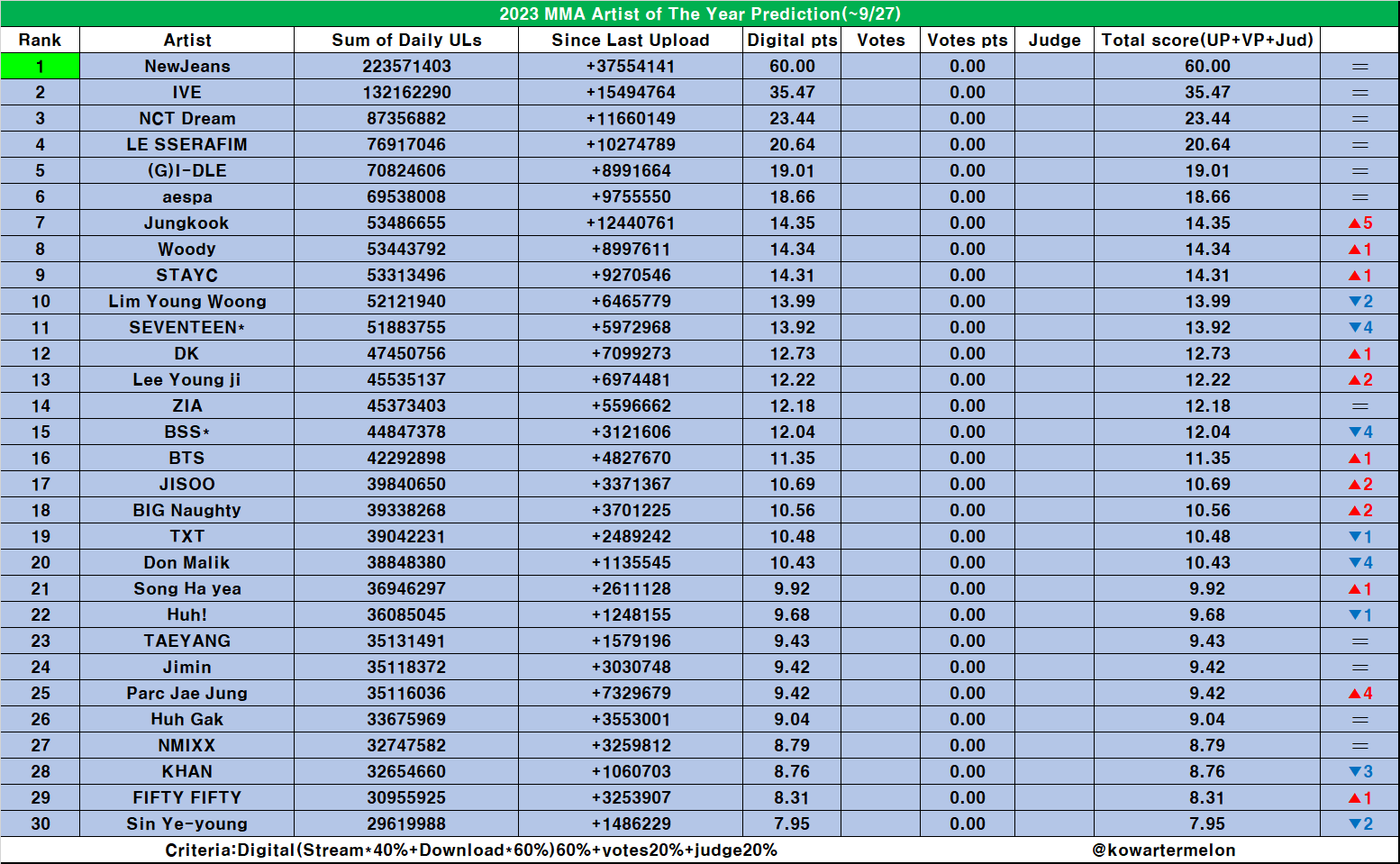Click the equals trend indicator for IVE
1400x864 pixels.
coord(1360,93)
